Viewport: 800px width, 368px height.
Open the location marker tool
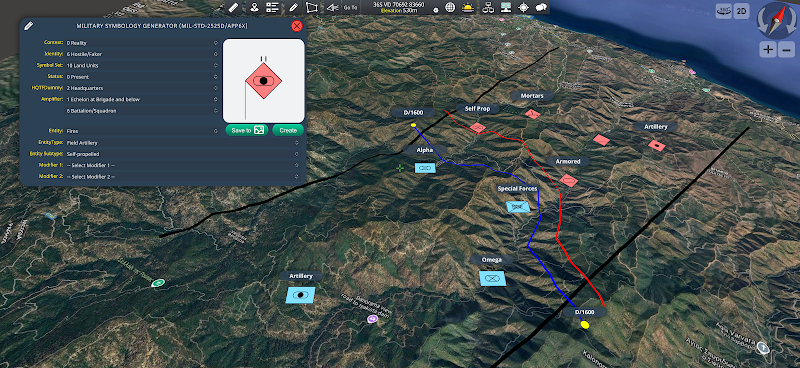tap(254, 7)
